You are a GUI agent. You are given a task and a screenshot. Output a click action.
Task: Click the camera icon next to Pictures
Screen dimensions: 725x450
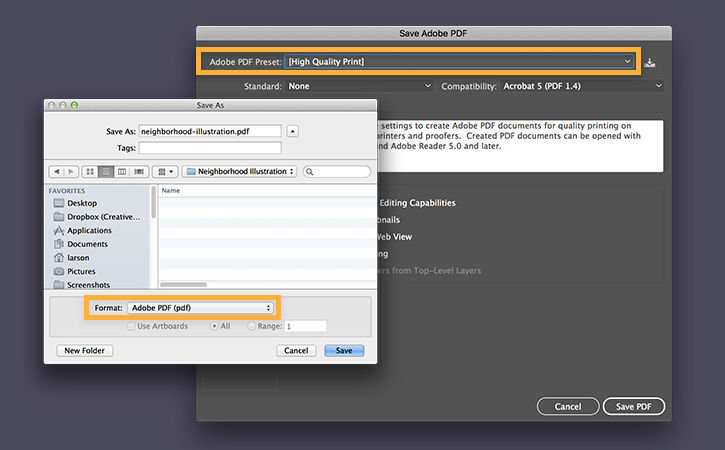pyautogui.click(x=59, y=271)
